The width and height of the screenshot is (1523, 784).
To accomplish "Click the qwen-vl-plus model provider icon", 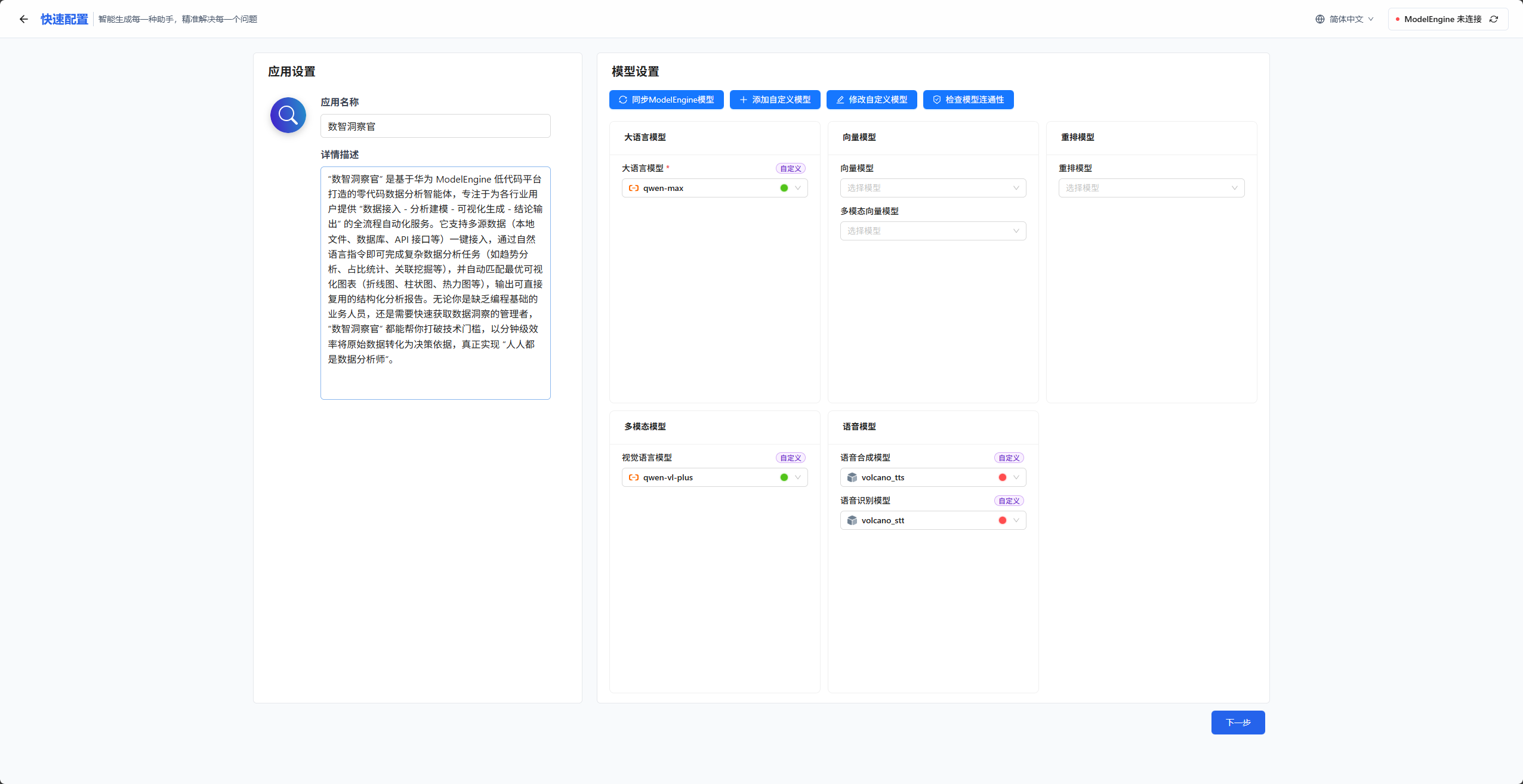I will tap(634, 477).
